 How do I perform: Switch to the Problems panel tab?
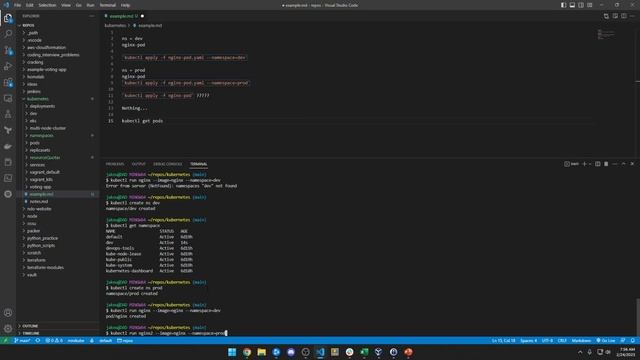click(x=115, y=164)
